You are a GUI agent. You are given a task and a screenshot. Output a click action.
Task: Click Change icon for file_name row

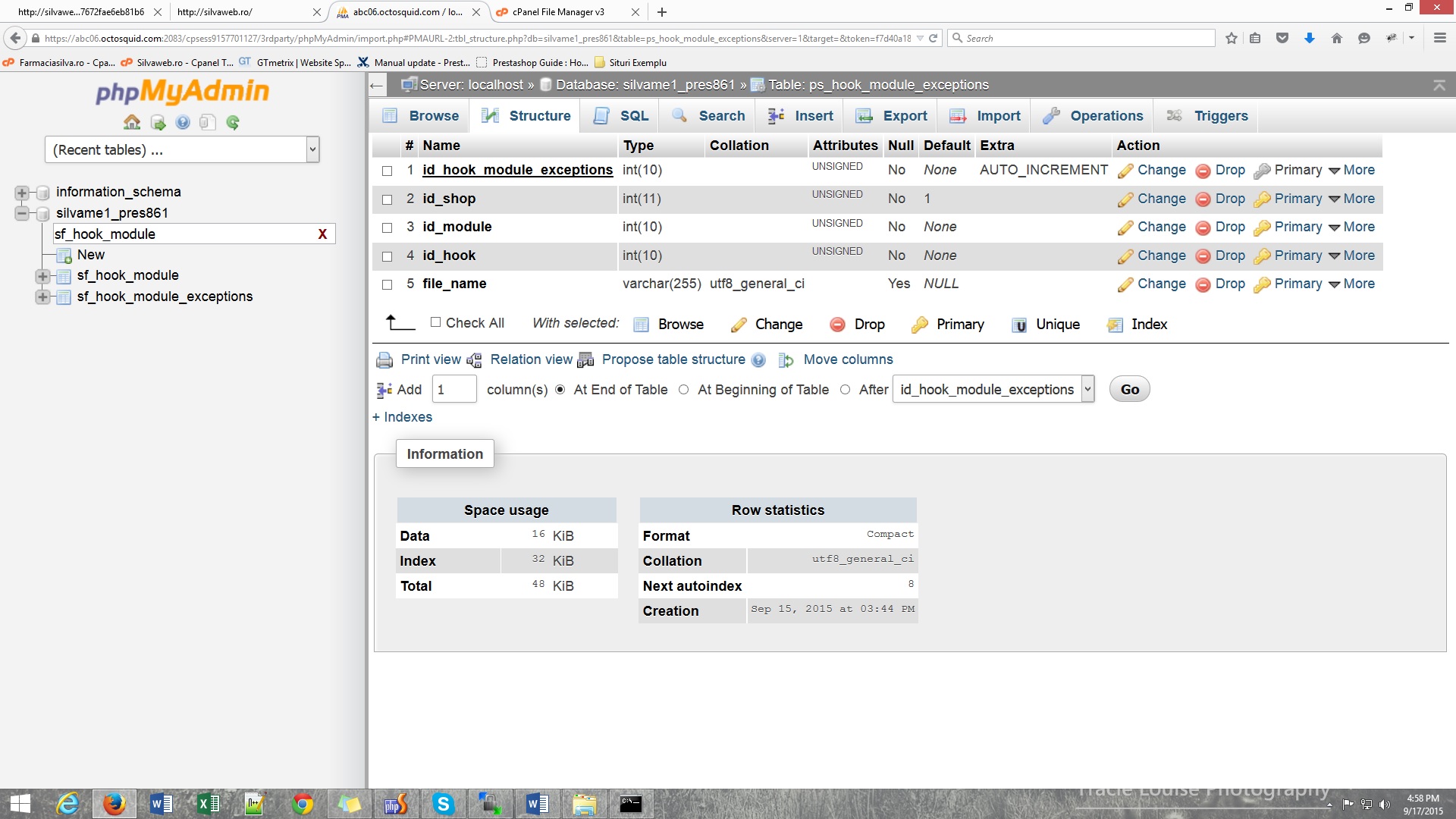[x=1125, y=284]
